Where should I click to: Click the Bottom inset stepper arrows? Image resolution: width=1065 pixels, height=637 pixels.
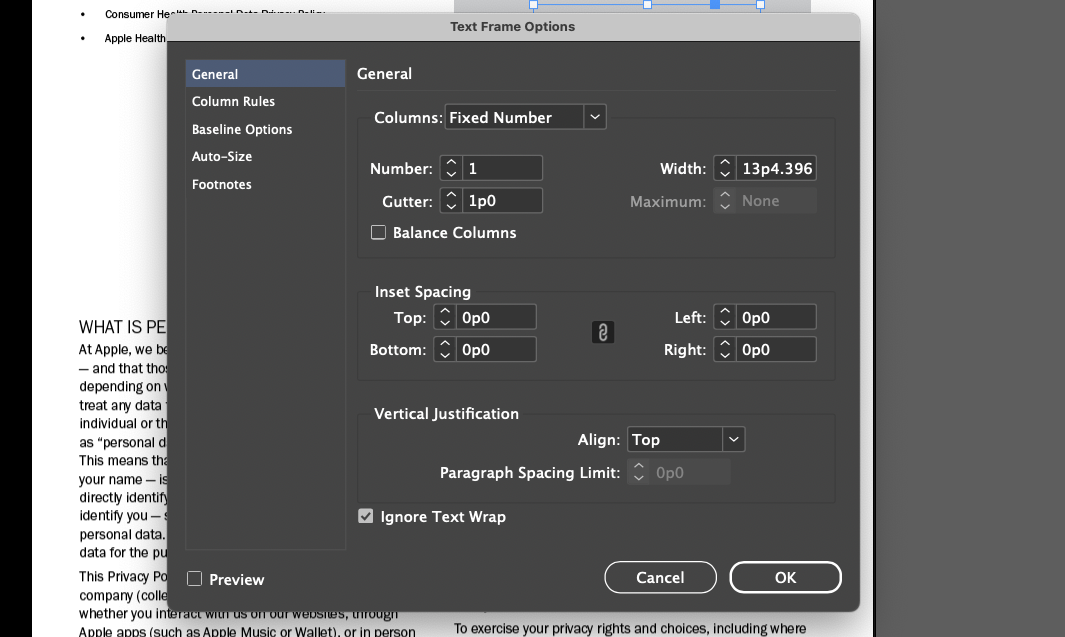445,350
